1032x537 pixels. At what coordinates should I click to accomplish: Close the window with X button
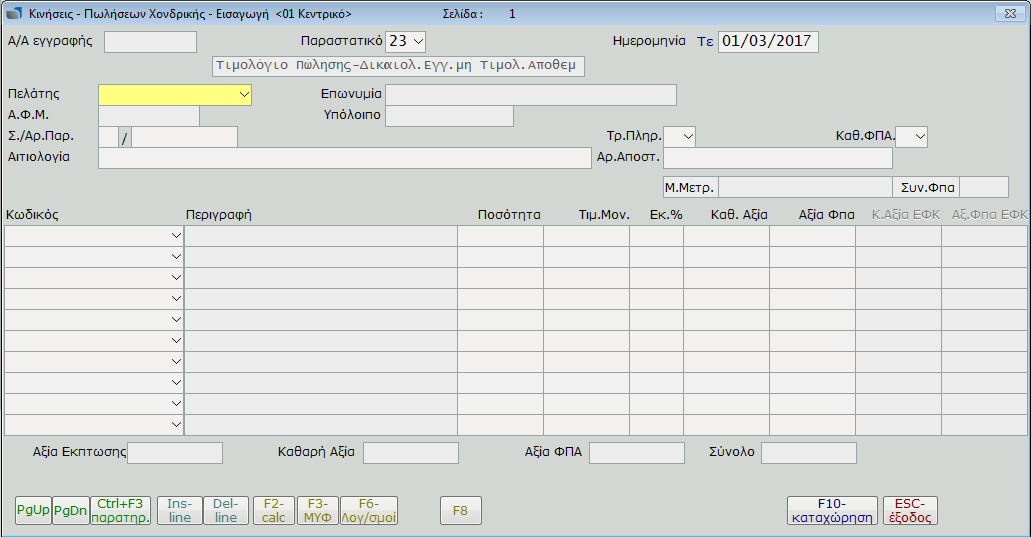[1002, 14]
